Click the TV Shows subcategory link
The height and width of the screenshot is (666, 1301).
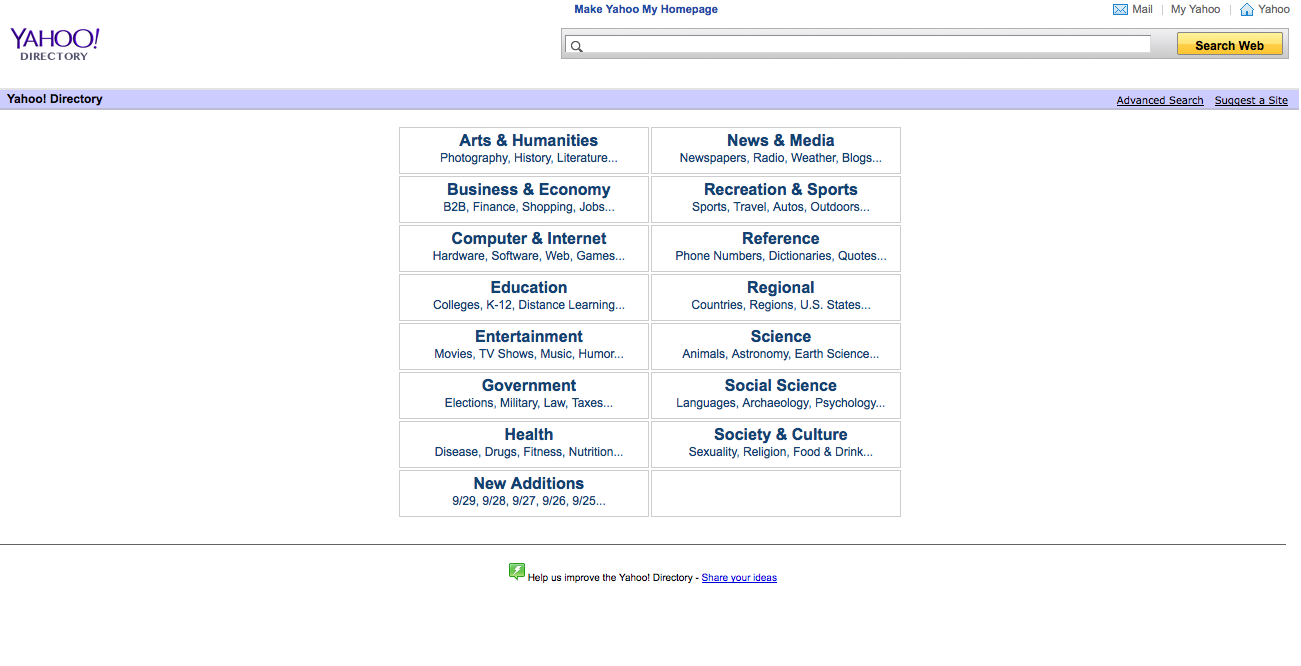coord(506,354)
